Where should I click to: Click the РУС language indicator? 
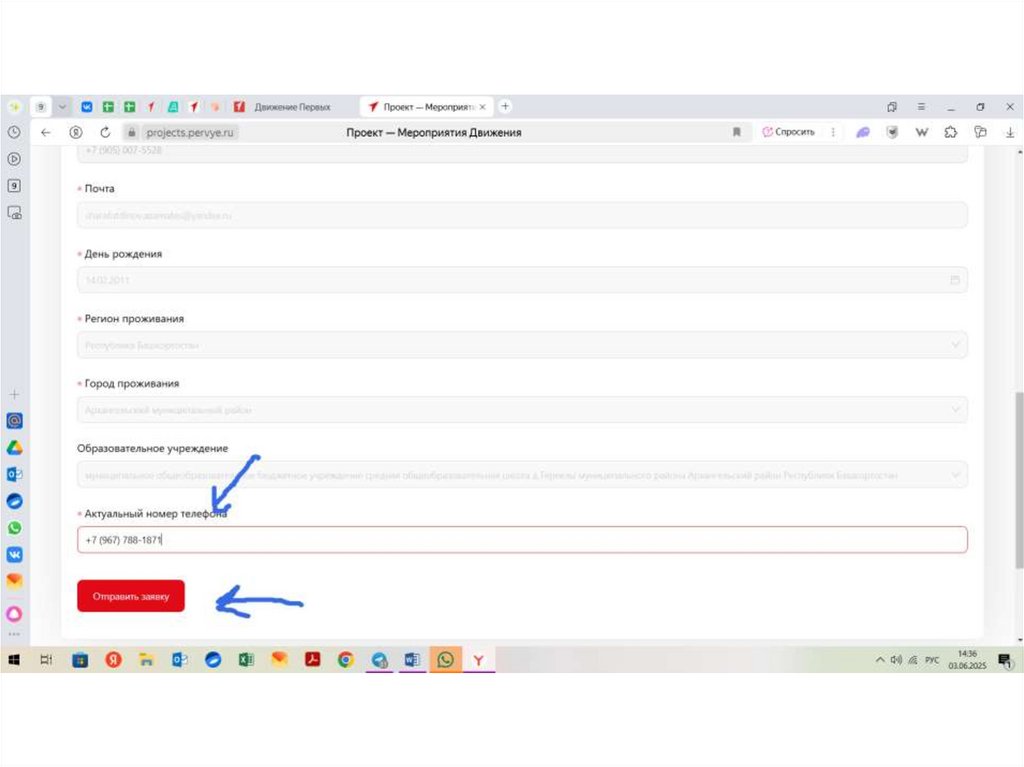[x=931, y=660]
